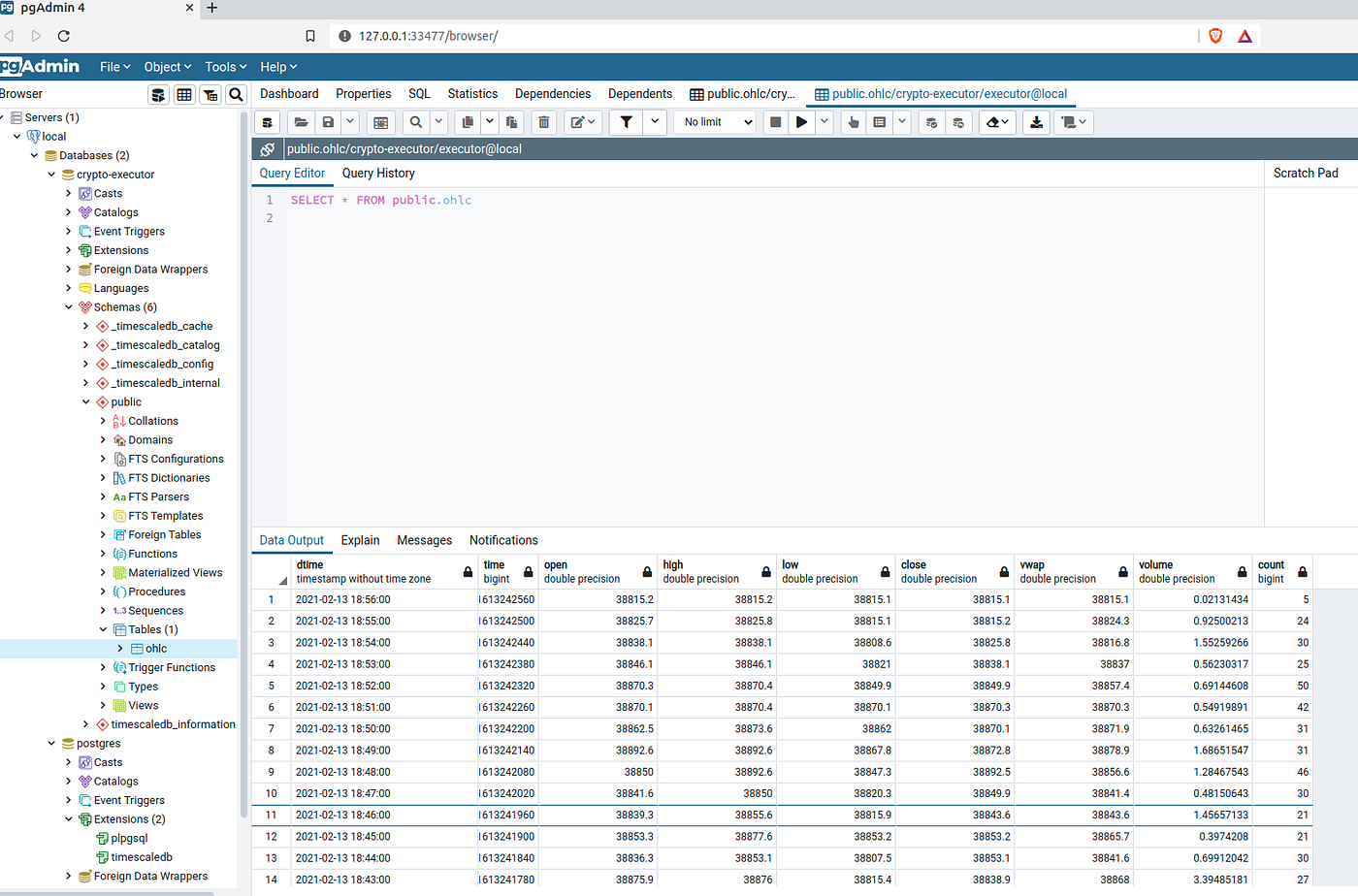
Task: Click the Filtered Rows icon in Browser panel
Action: (210, 94)
